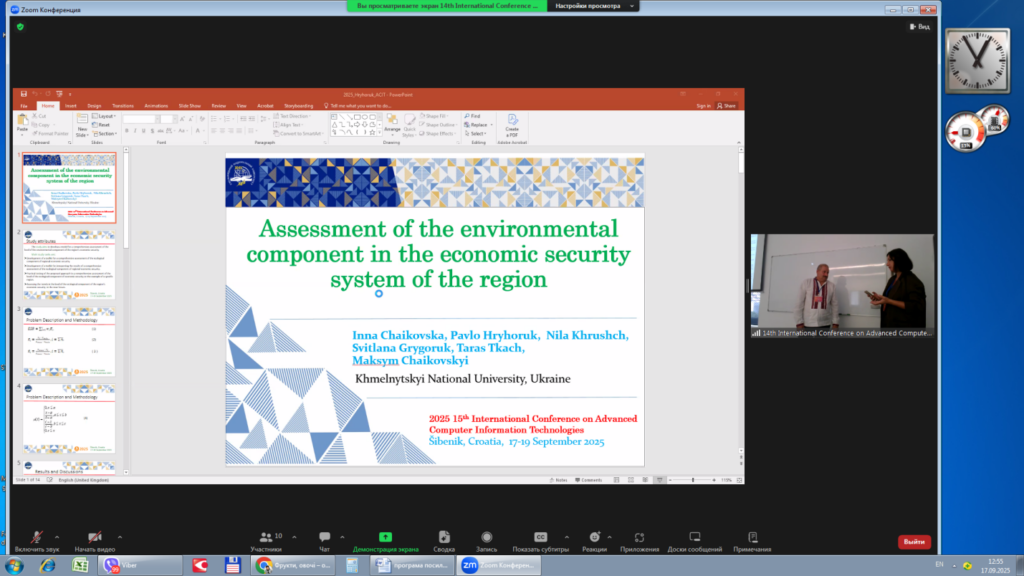Turn on camera with Начать видео
Viewport: 1024px width, 576px height.
tap(94, 539)
